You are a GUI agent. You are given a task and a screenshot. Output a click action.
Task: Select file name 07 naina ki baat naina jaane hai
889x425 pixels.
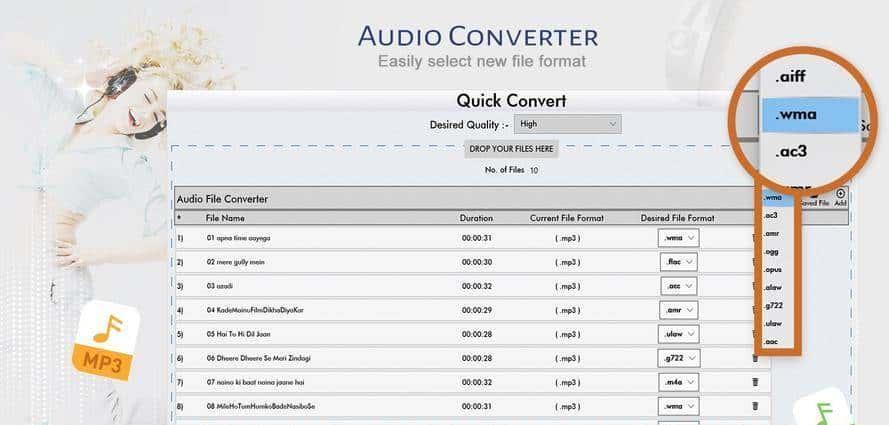[x=255, y=382]
